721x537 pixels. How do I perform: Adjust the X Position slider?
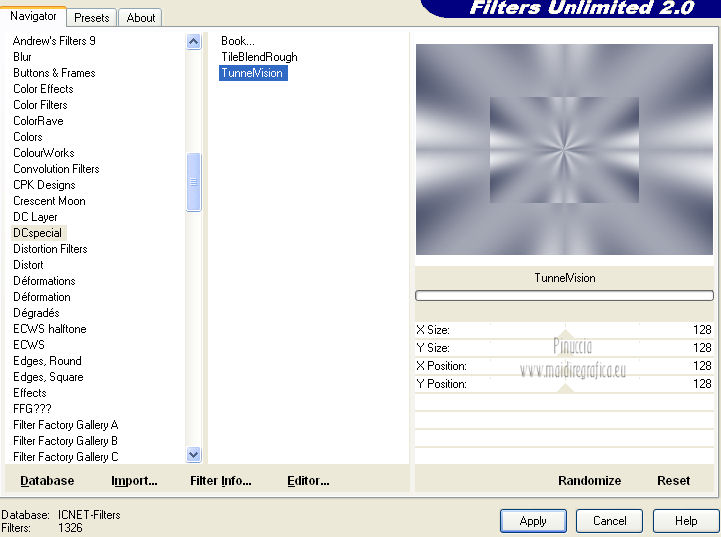coord(564,366)
